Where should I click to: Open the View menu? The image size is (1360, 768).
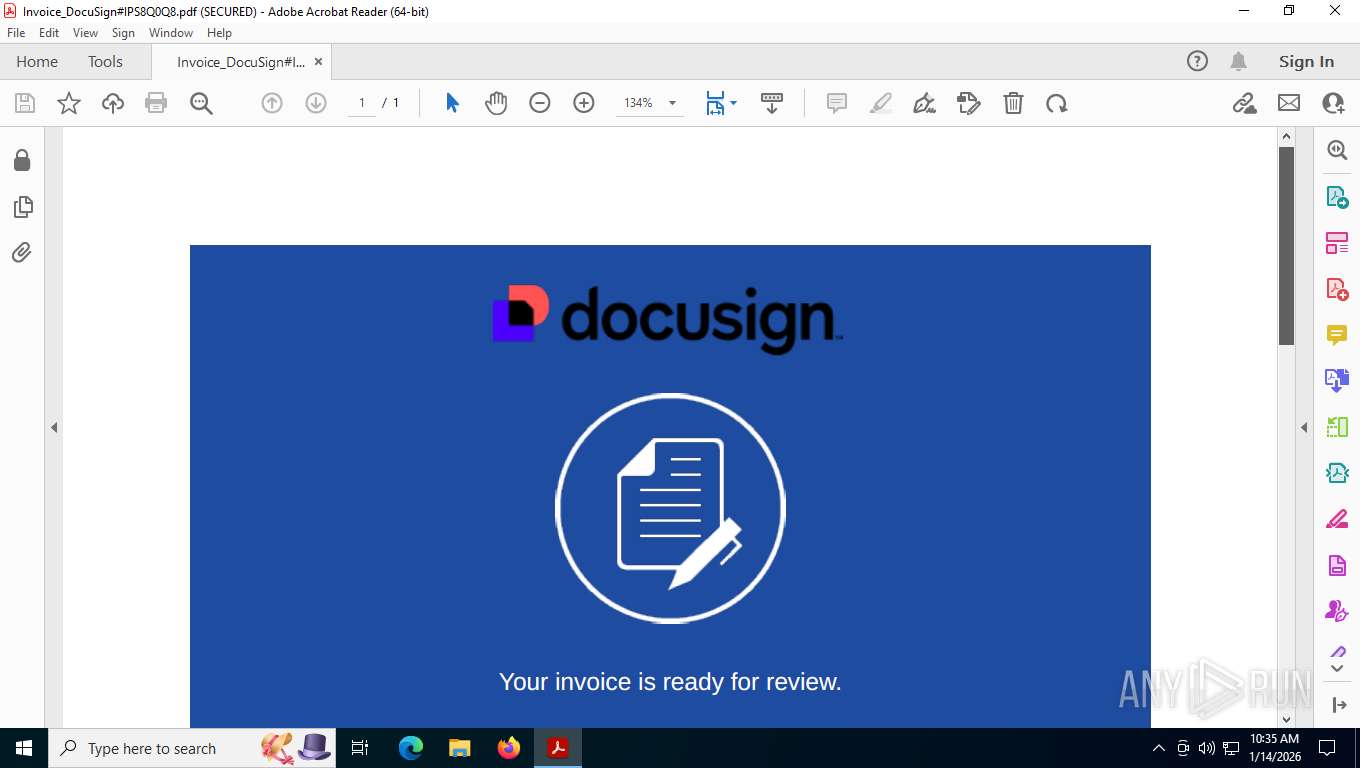pos(86,33)
